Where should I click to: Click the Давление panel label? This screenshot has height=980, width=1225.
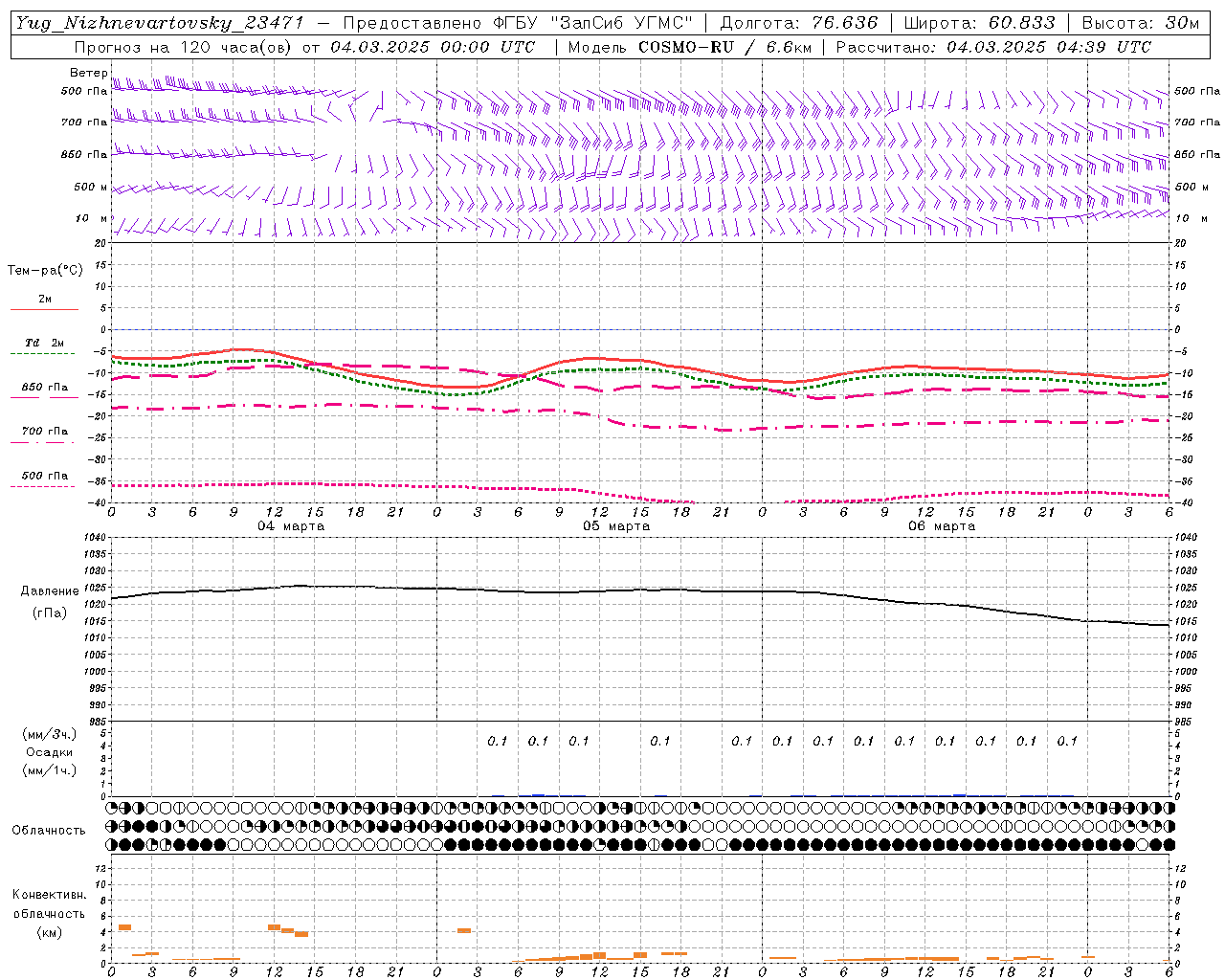50,591
